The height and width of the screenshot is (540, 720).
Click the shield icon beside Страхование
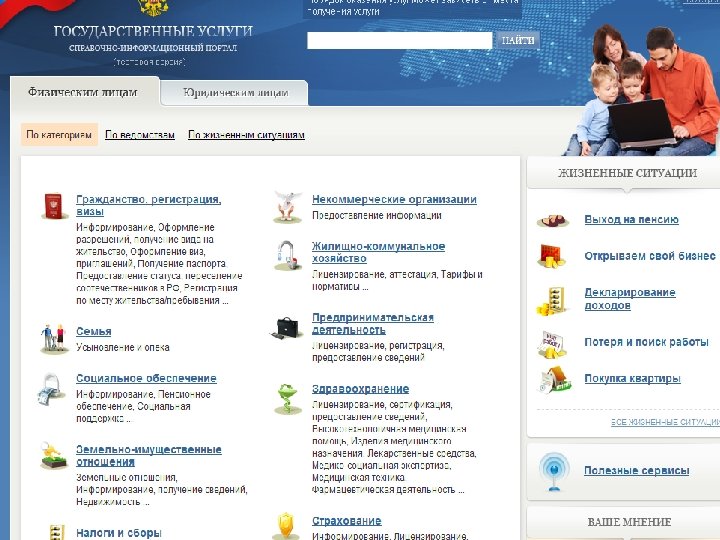pos(286,526)
